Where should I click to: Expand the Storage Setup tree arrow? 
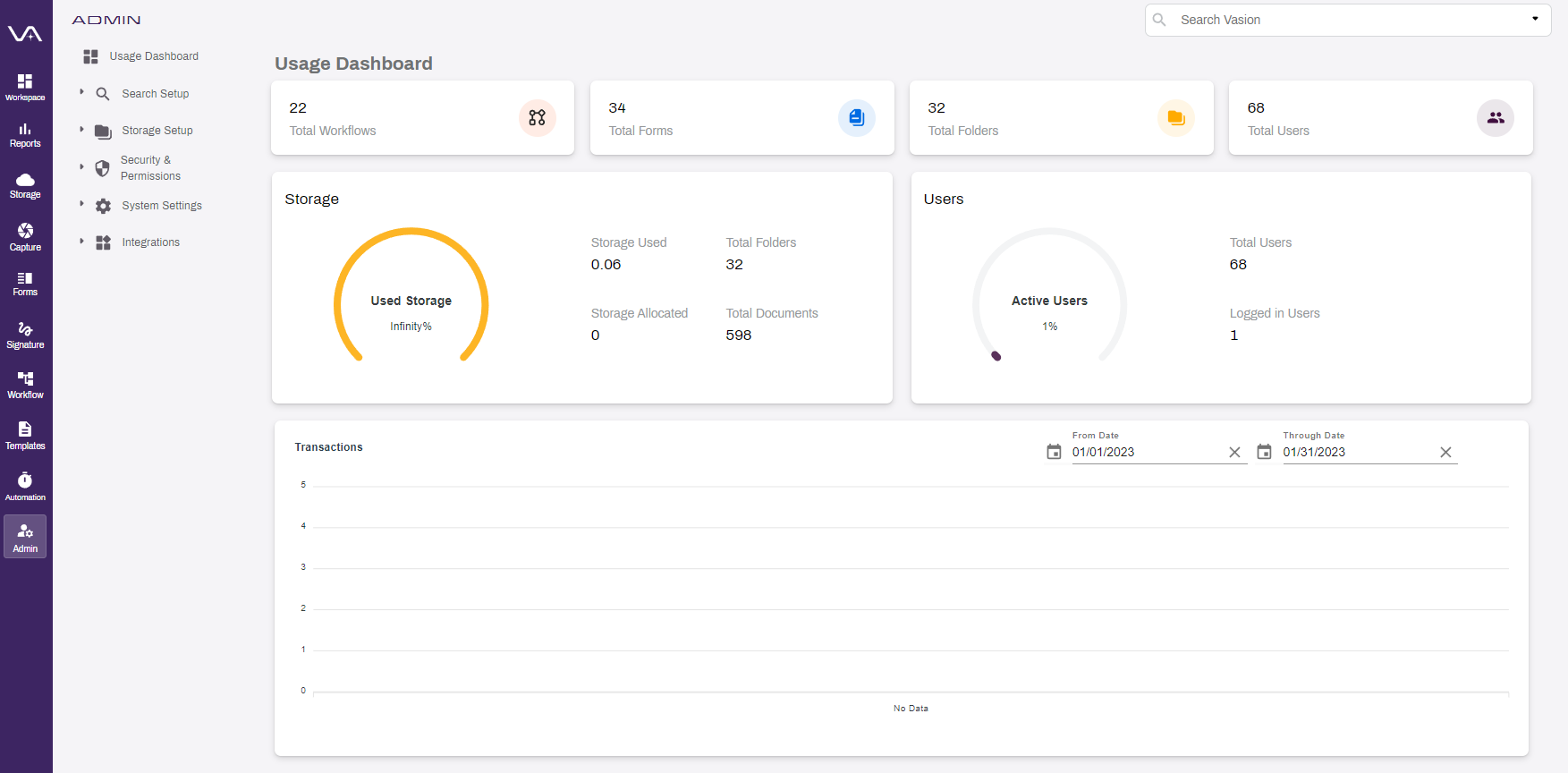(81, 130)
